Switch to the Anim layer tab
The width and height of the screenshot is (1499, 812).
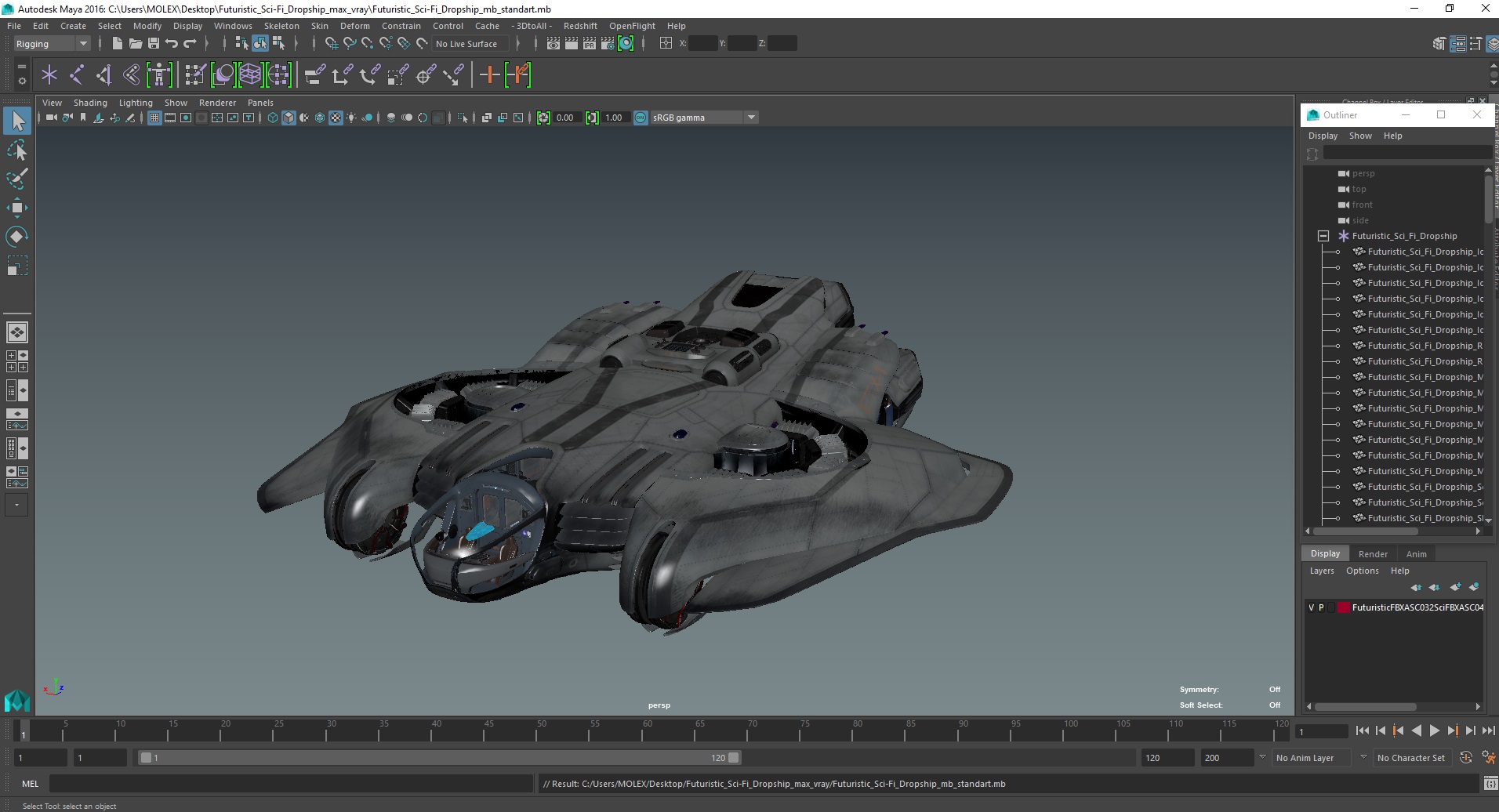click(1416, 554)
